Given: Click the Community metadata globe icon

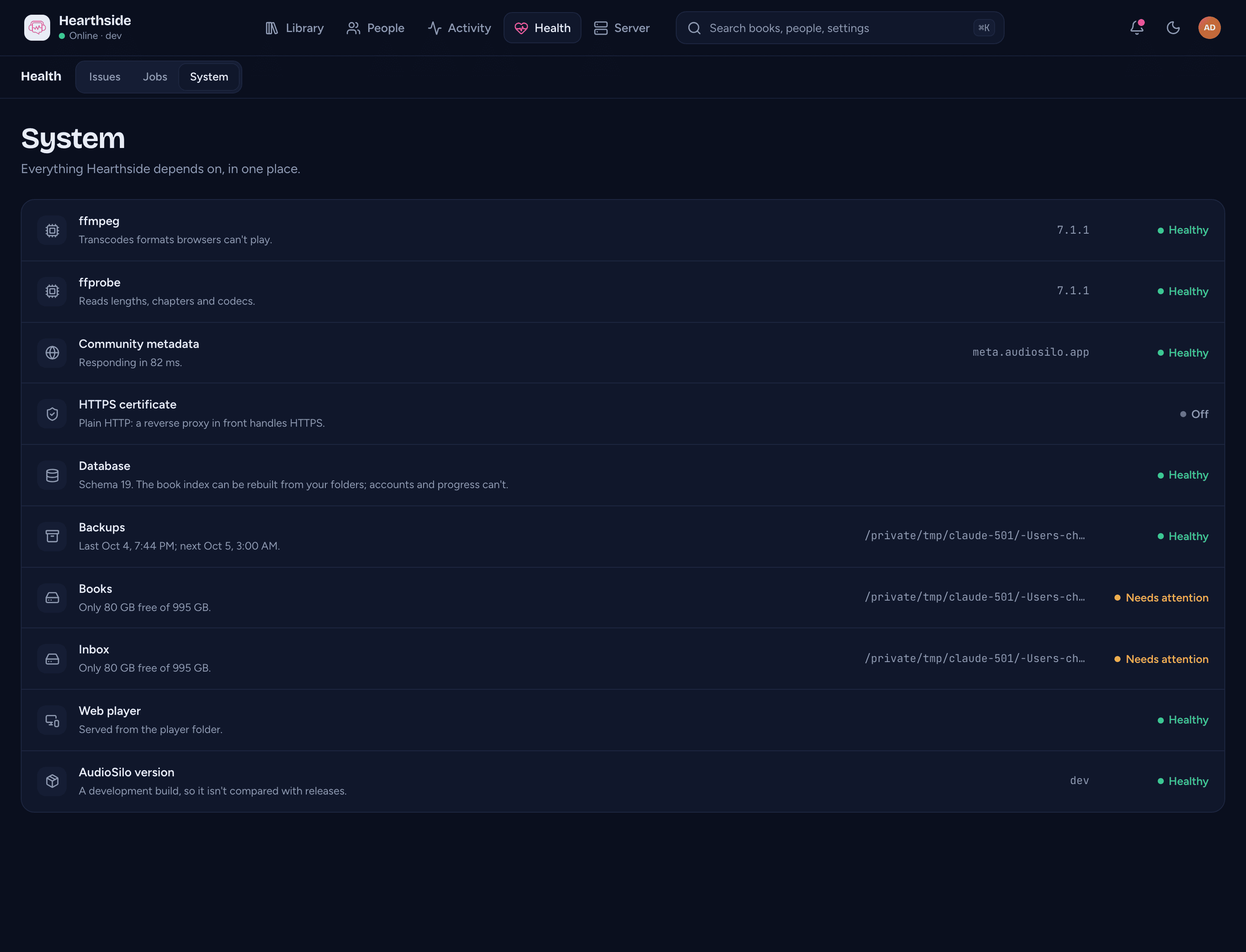Looking at the screenshot, I should point(52,353).
